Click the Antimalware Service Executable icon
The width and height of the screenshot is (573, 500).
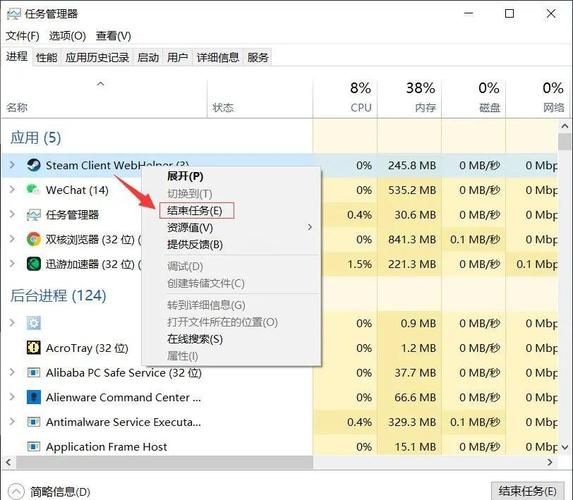(34, 422)
